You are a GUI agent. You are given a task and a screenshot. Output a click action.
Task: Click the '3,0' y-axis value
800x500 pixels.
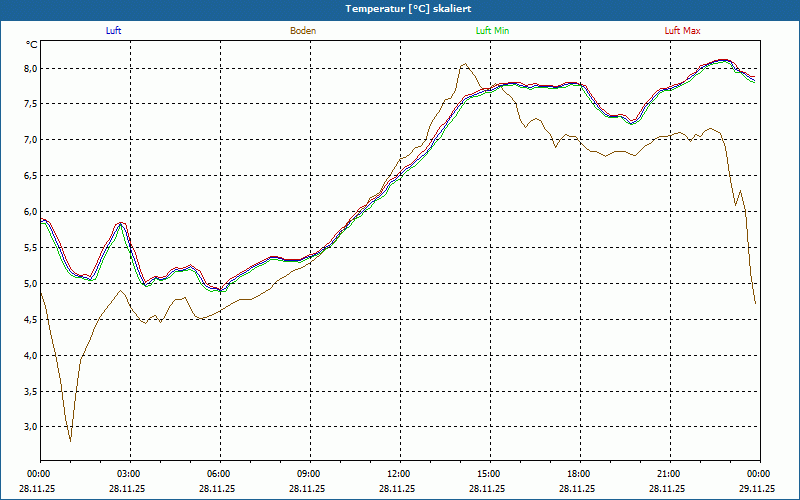(x=31, y=427)
